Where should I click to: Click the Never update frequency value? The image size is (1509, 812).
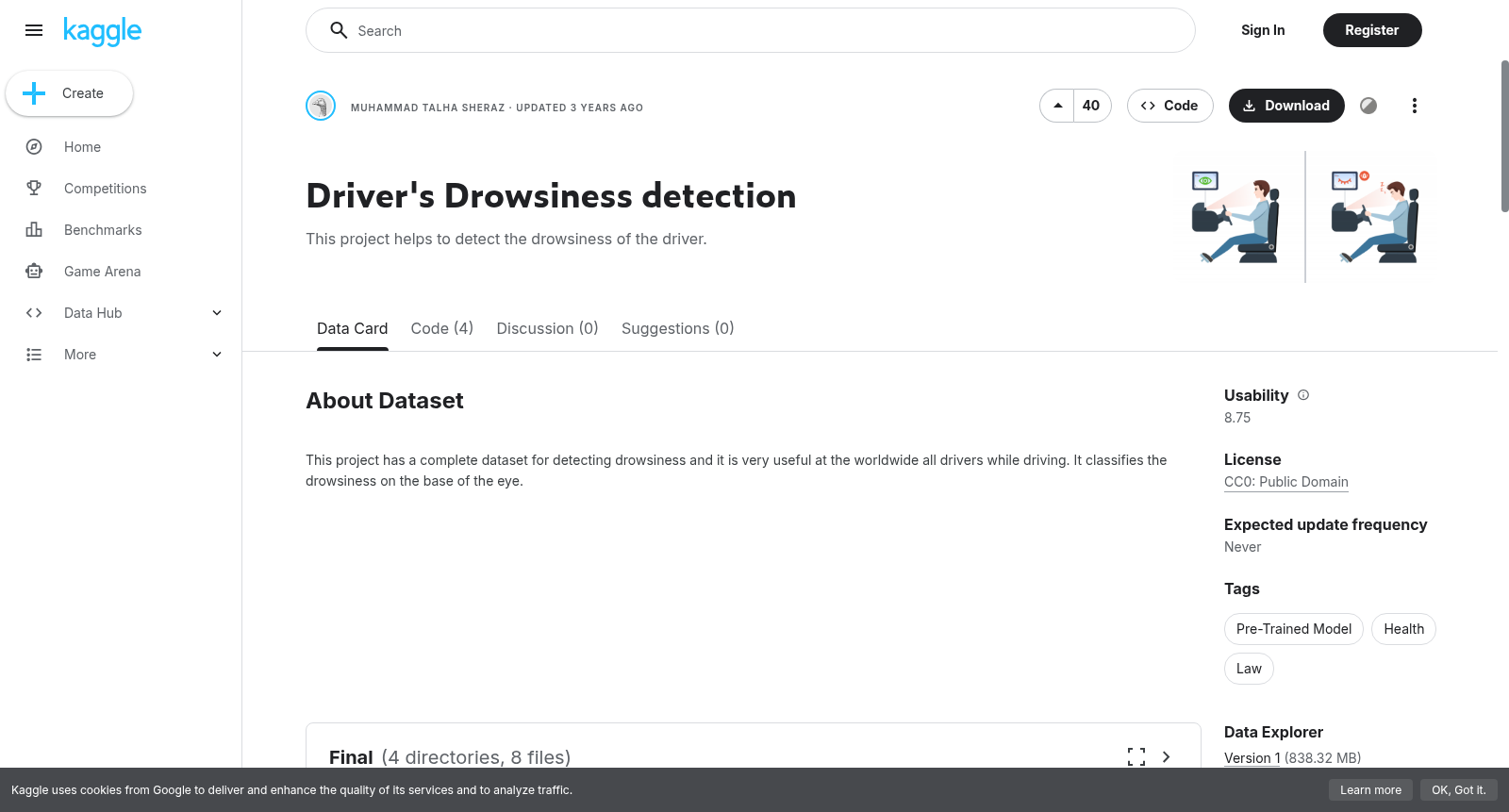1242,547
